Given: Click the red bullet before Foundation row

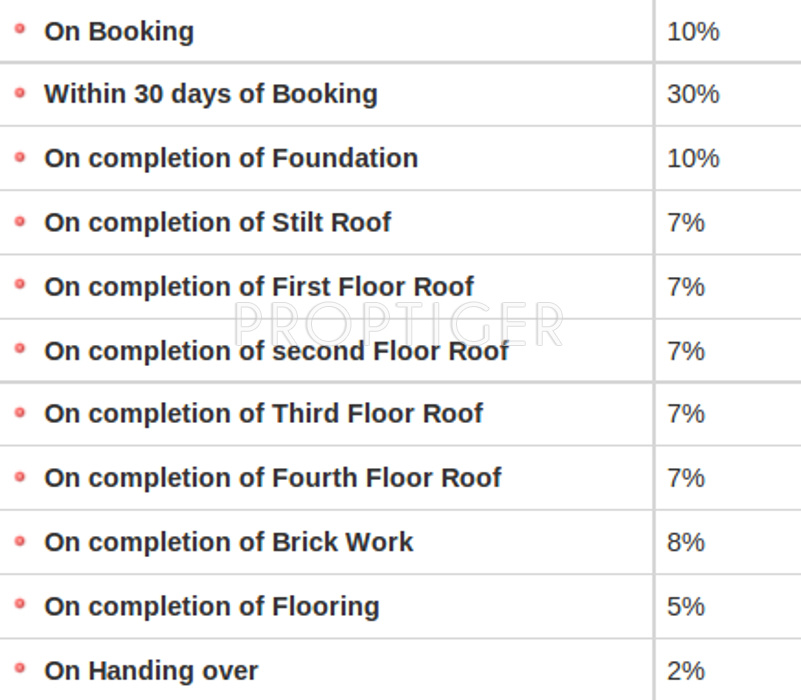Looking at the screenshot, I should (20, 157).
